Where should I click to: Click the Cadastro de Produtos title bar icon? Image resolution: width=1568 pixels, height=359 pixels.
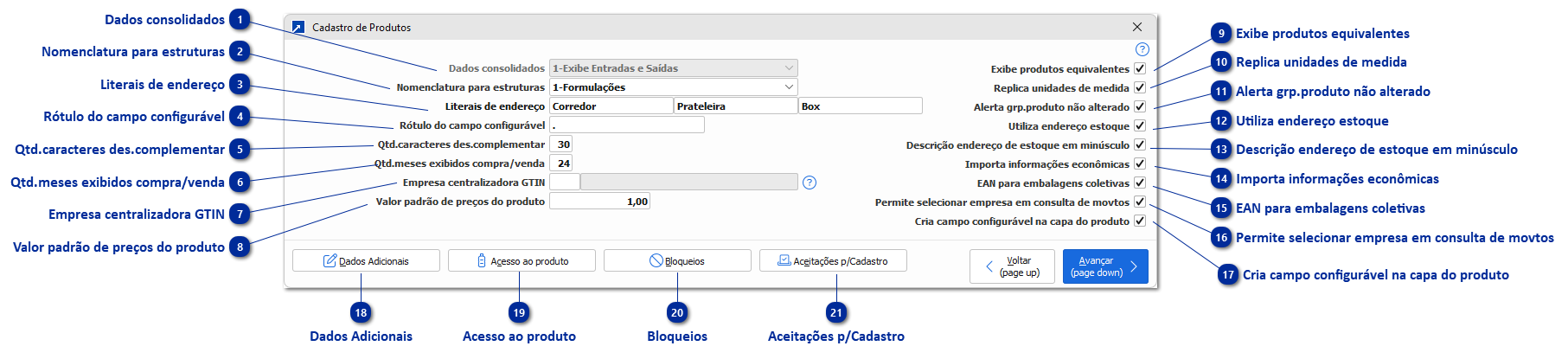(x=298, y=28)
